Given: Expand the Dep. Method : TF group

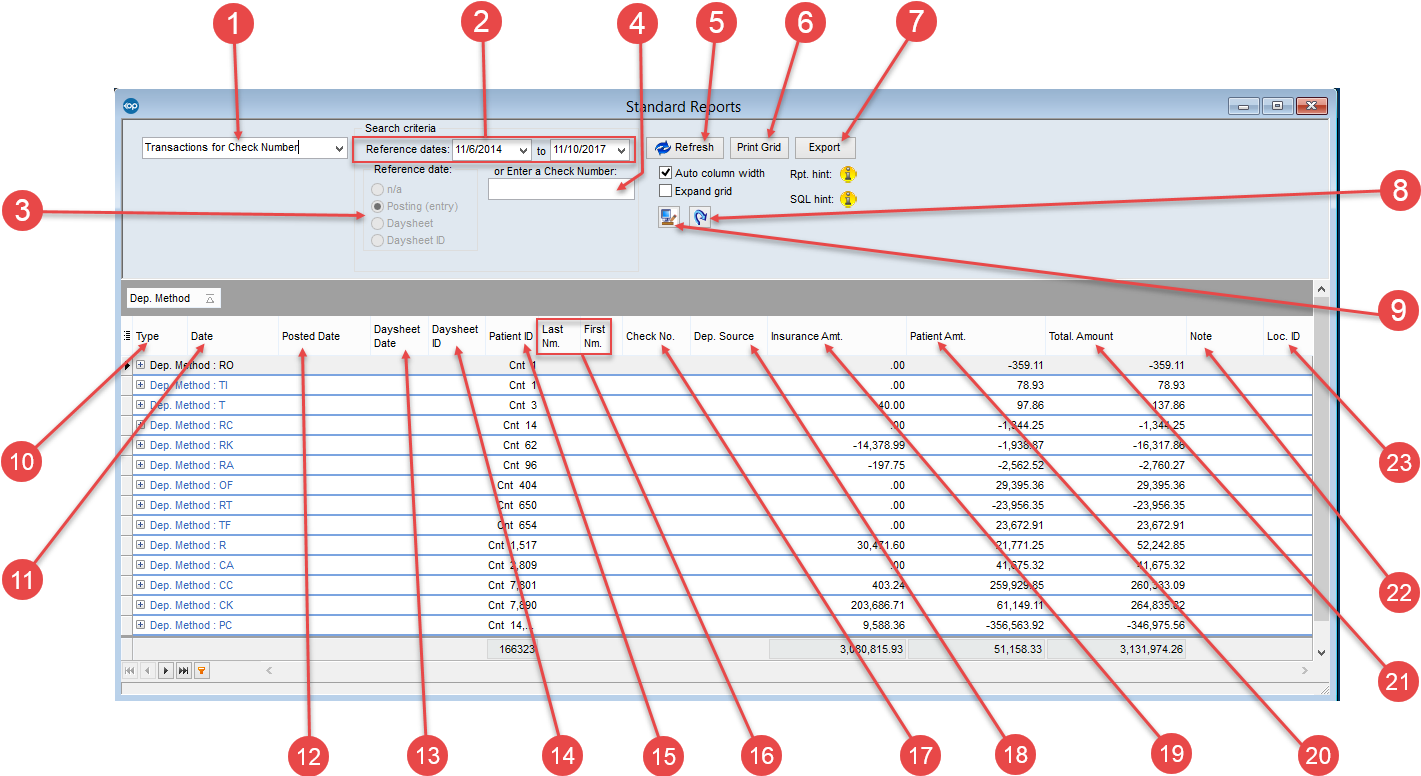Looking at the screenshot, I should pyautogui.click(x=141, y=525).
